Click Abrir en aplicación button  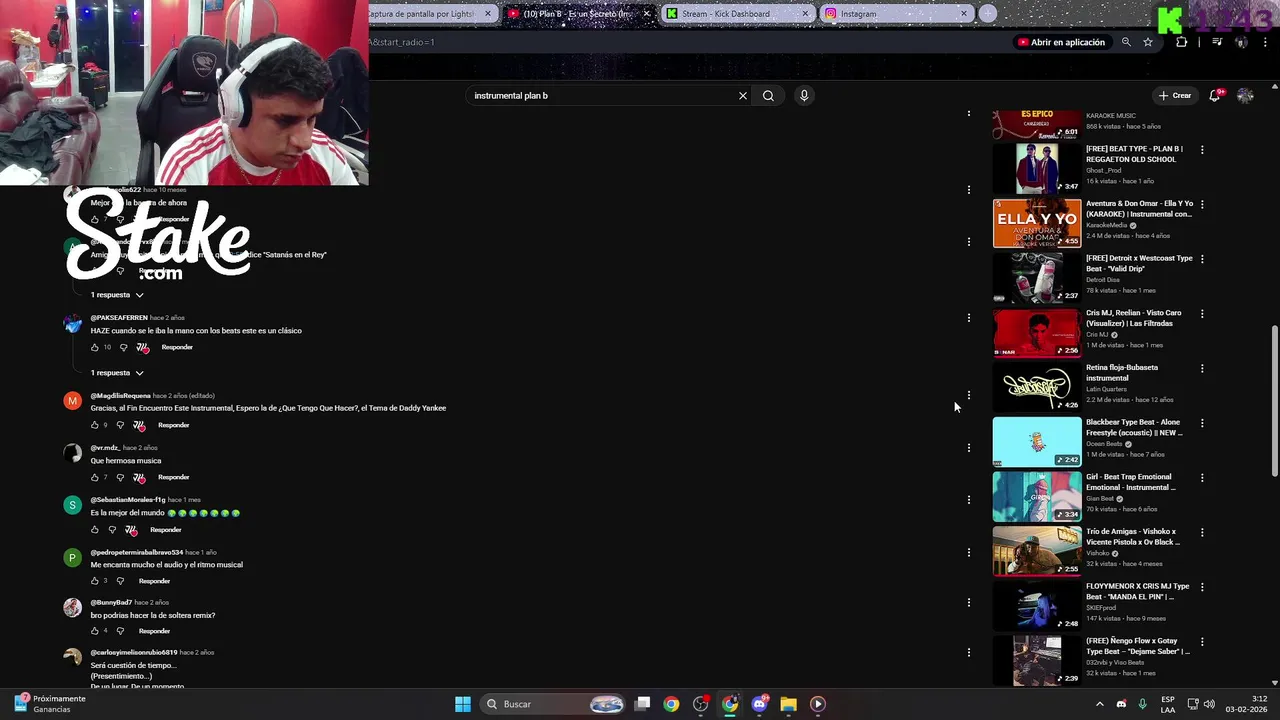1061,42
